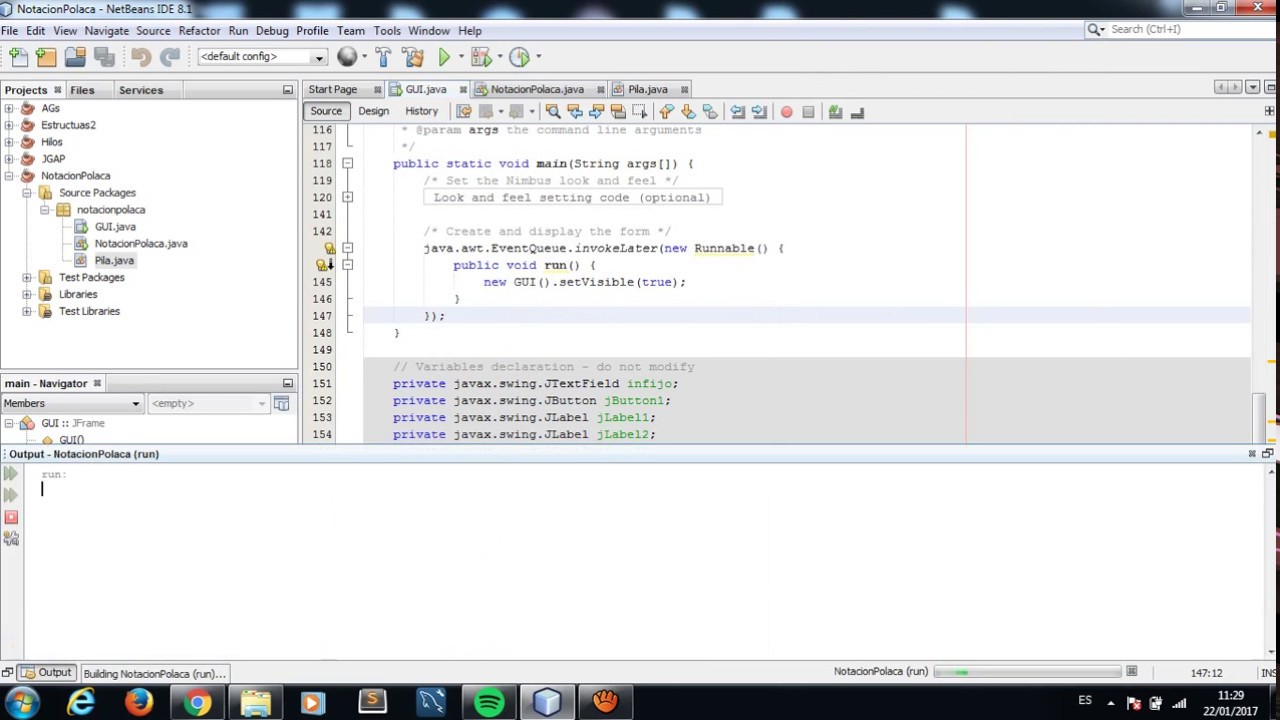Switch to the Files panel tab
Screen dimensions: 1280x720
click(82, 90)
